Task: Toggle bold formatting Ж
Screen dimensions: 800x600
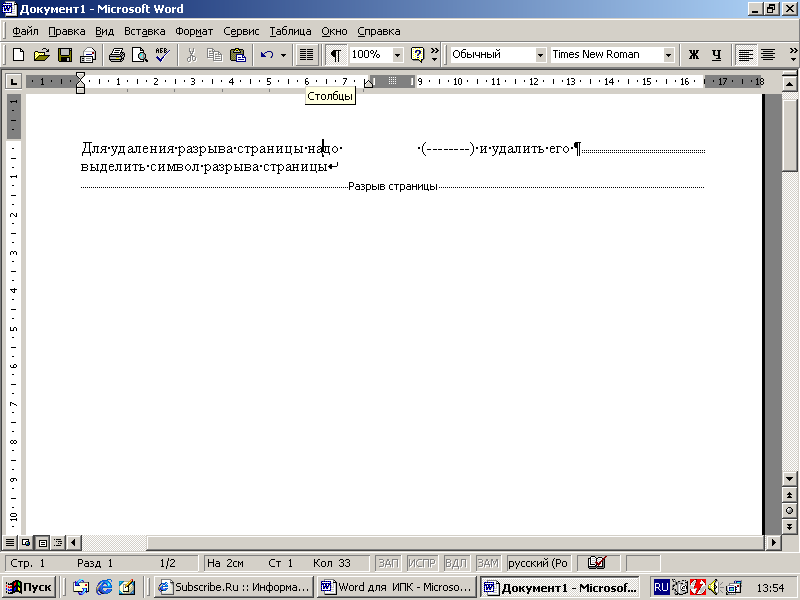Action: 693,55
